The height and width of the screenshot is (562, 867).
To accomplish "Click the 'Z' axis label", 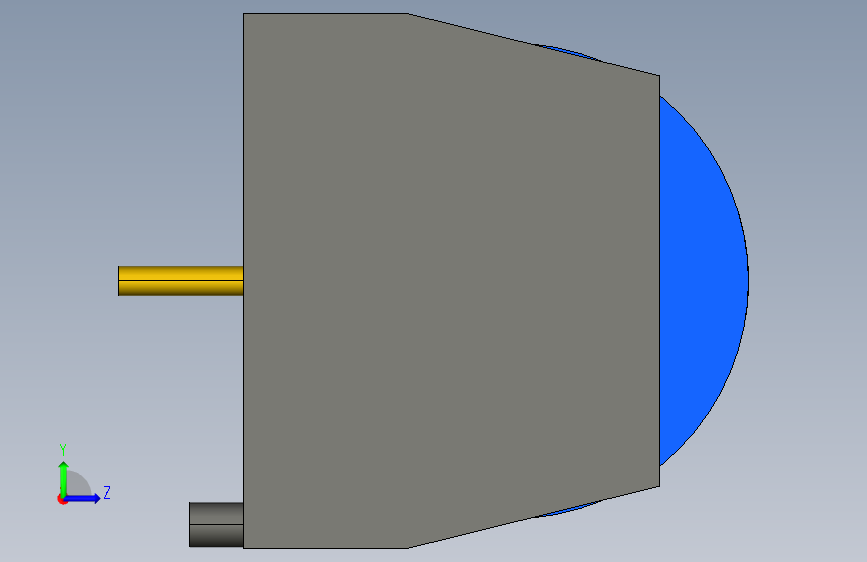I will pyautogui.click(x=107, y=492).
